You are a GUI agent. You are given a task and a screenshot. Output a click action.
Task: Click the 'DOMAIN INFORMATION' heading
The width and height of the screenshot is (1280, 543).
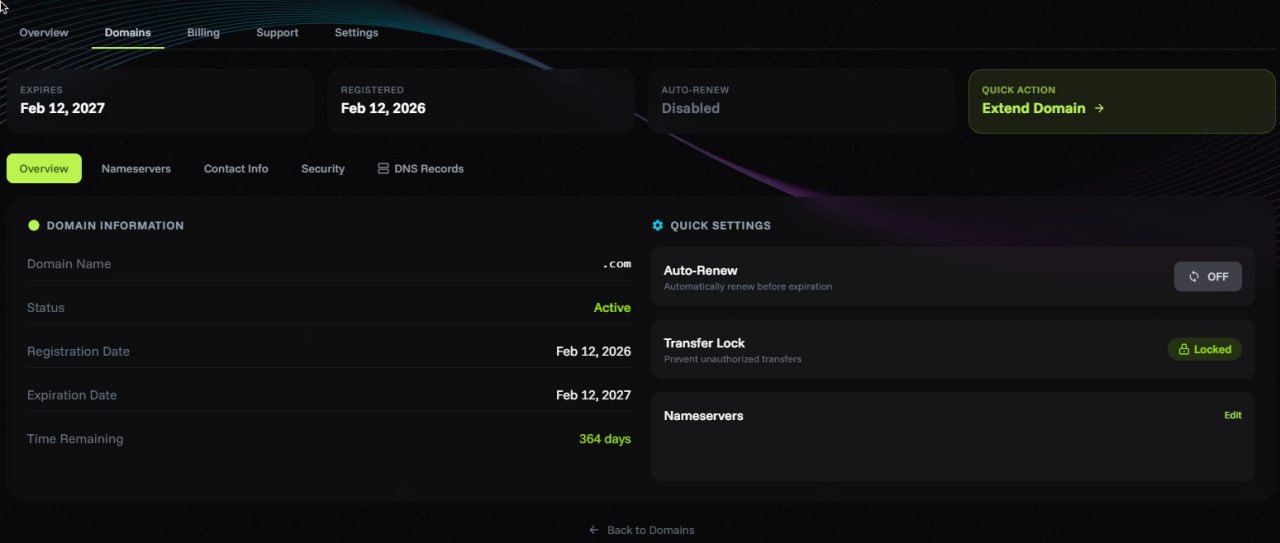pyautogui.click(x=115, y=225)
